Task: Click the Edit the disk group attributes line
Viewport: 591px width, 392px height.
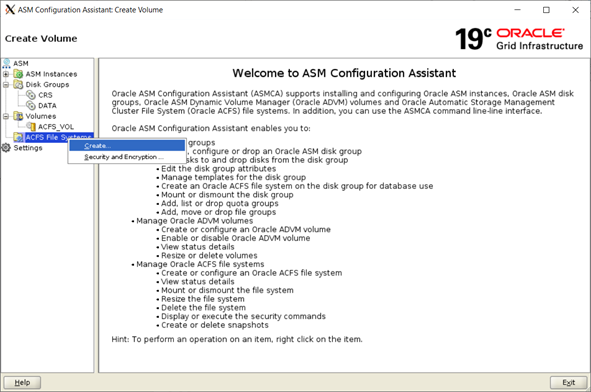Action: [x=218, y=169]
